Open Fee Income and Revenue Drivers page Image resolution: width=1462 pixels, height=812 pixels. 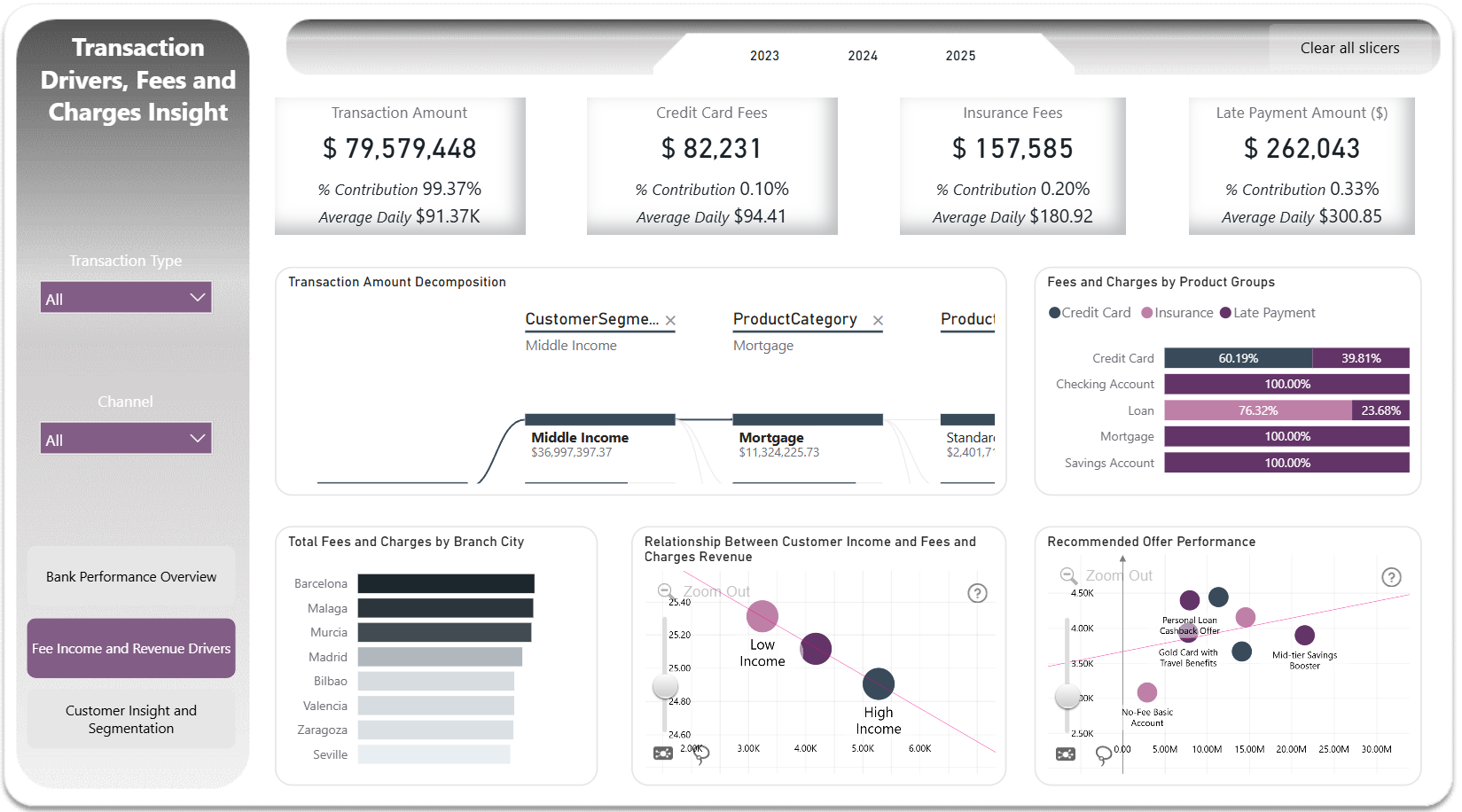(131, 648)
